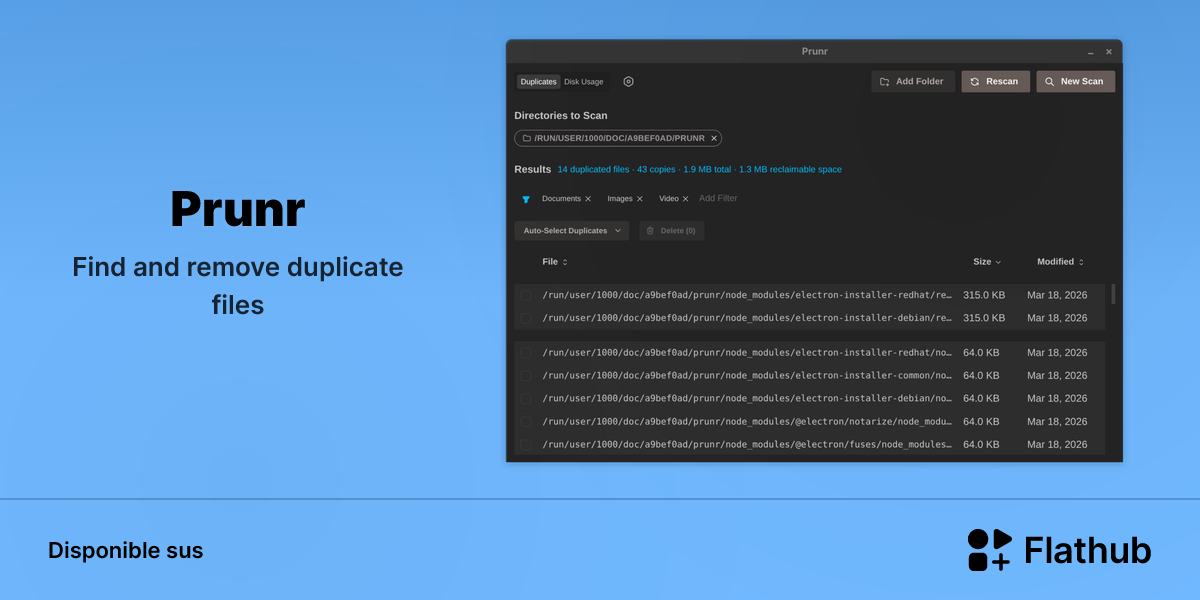Remove the Documents filter tag
The height and width of the screenshot is (600, 1200).
point(588,199)
